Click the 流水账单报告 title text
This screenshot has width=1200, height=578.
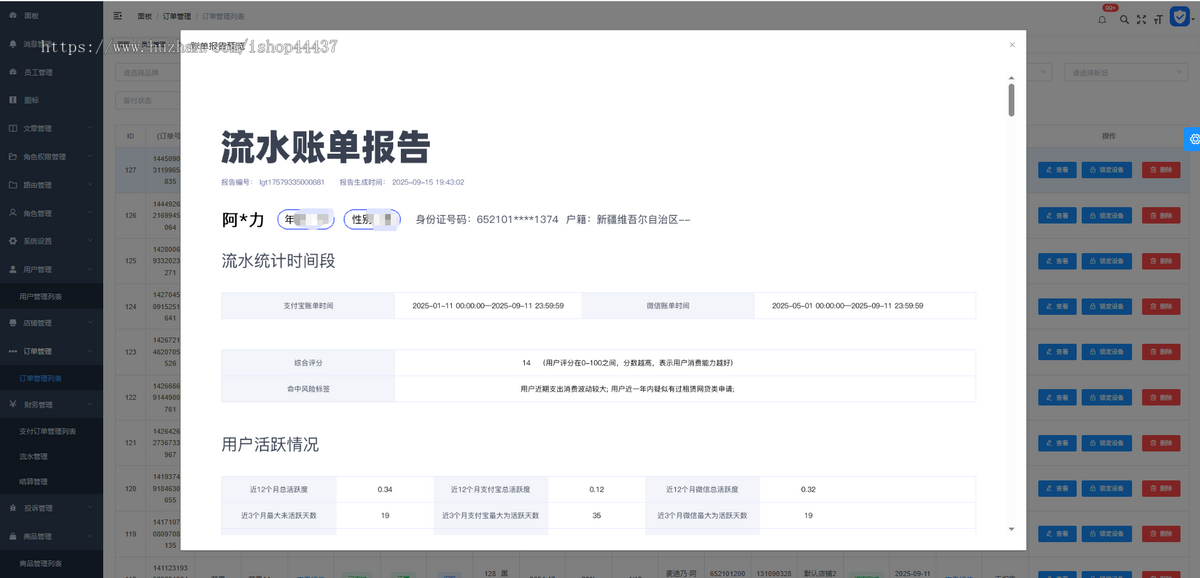pyautogui.click(x=326, y=147)
